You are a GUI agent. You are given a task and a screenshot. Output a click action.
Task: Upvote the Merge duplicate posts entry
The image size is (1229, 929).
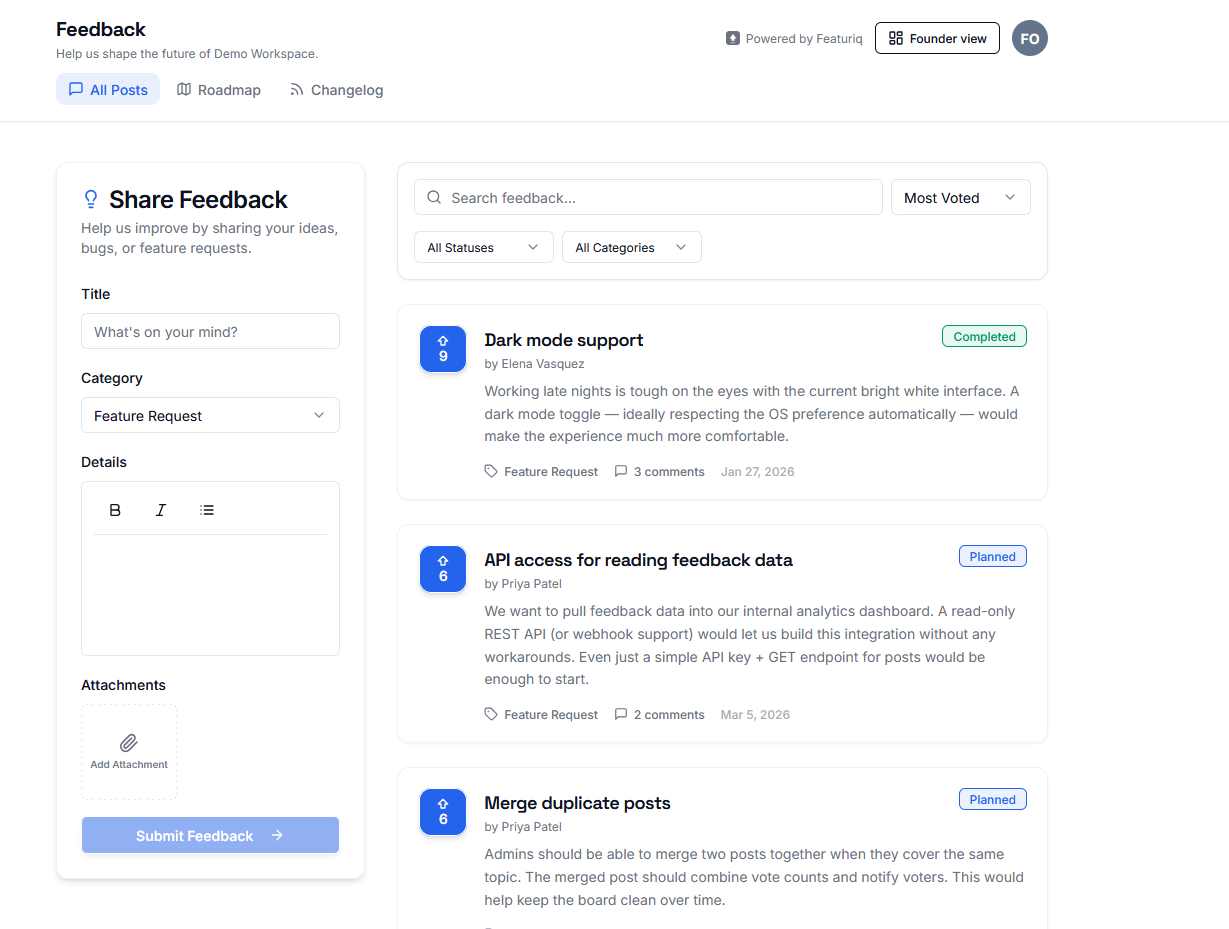pos(443,812)
